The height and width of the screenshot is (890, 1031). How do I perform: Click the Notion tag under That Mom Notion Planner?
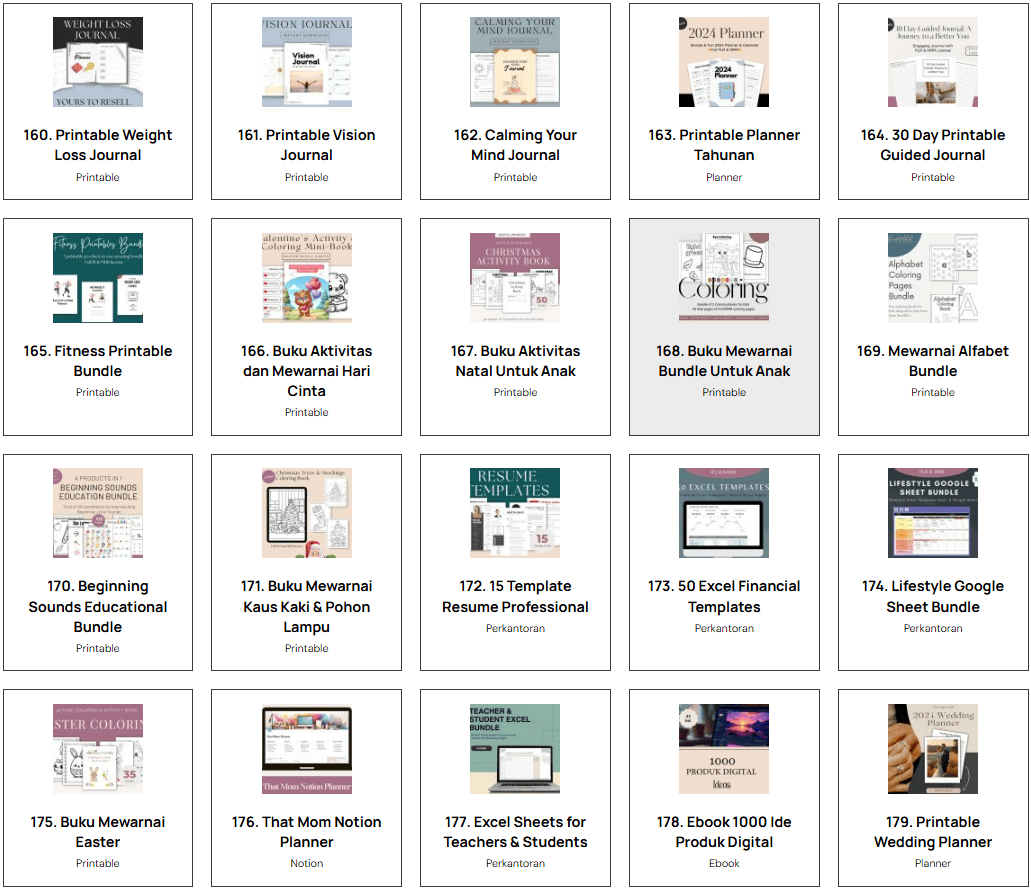coord(306,863)
